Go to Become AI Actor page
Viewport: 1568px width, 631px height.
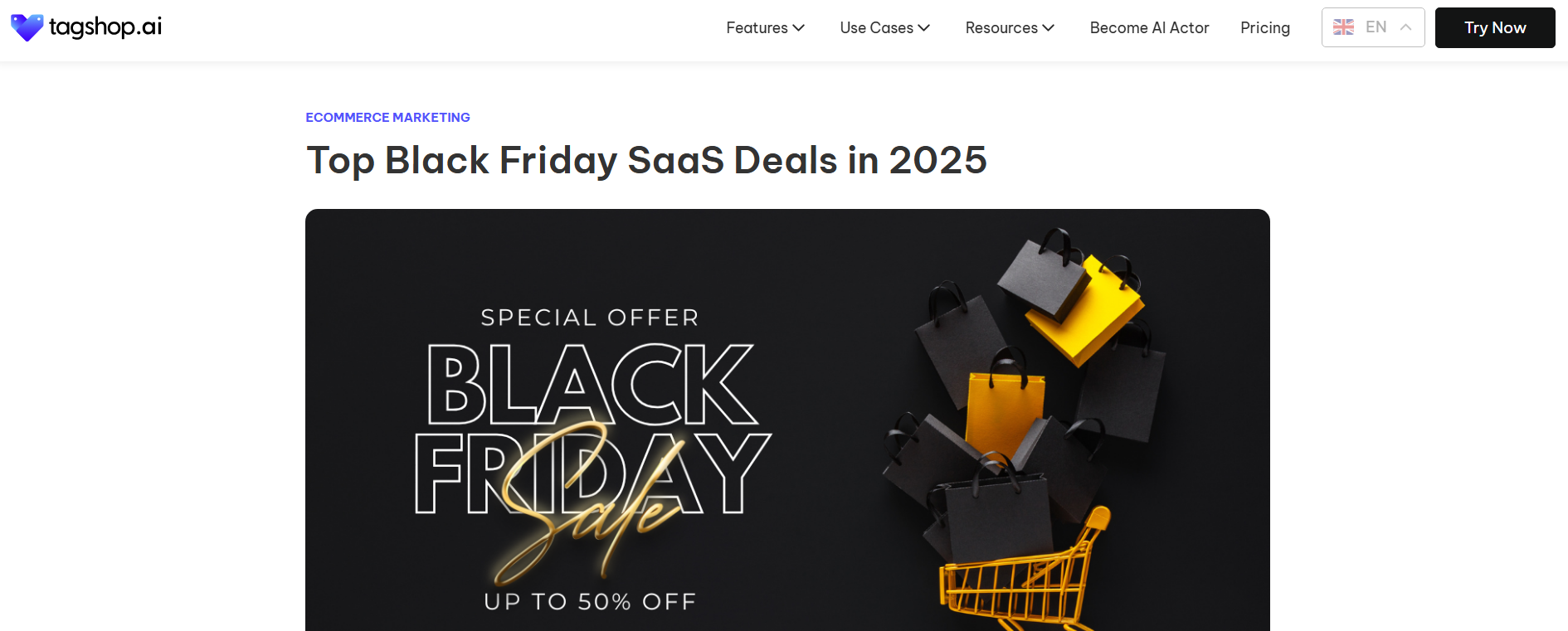[x=1149, y=28]
